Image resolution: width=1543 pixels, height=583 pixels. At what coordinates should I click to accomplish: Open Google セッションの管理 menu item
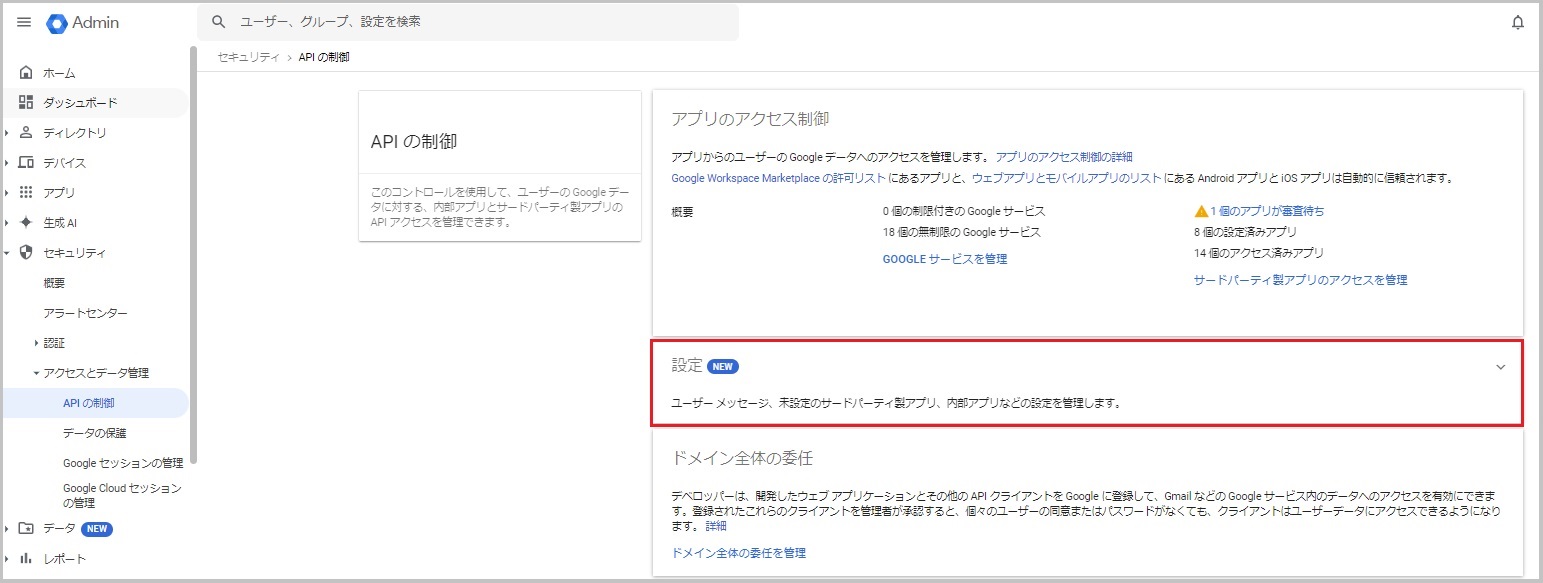coord(122,463)
